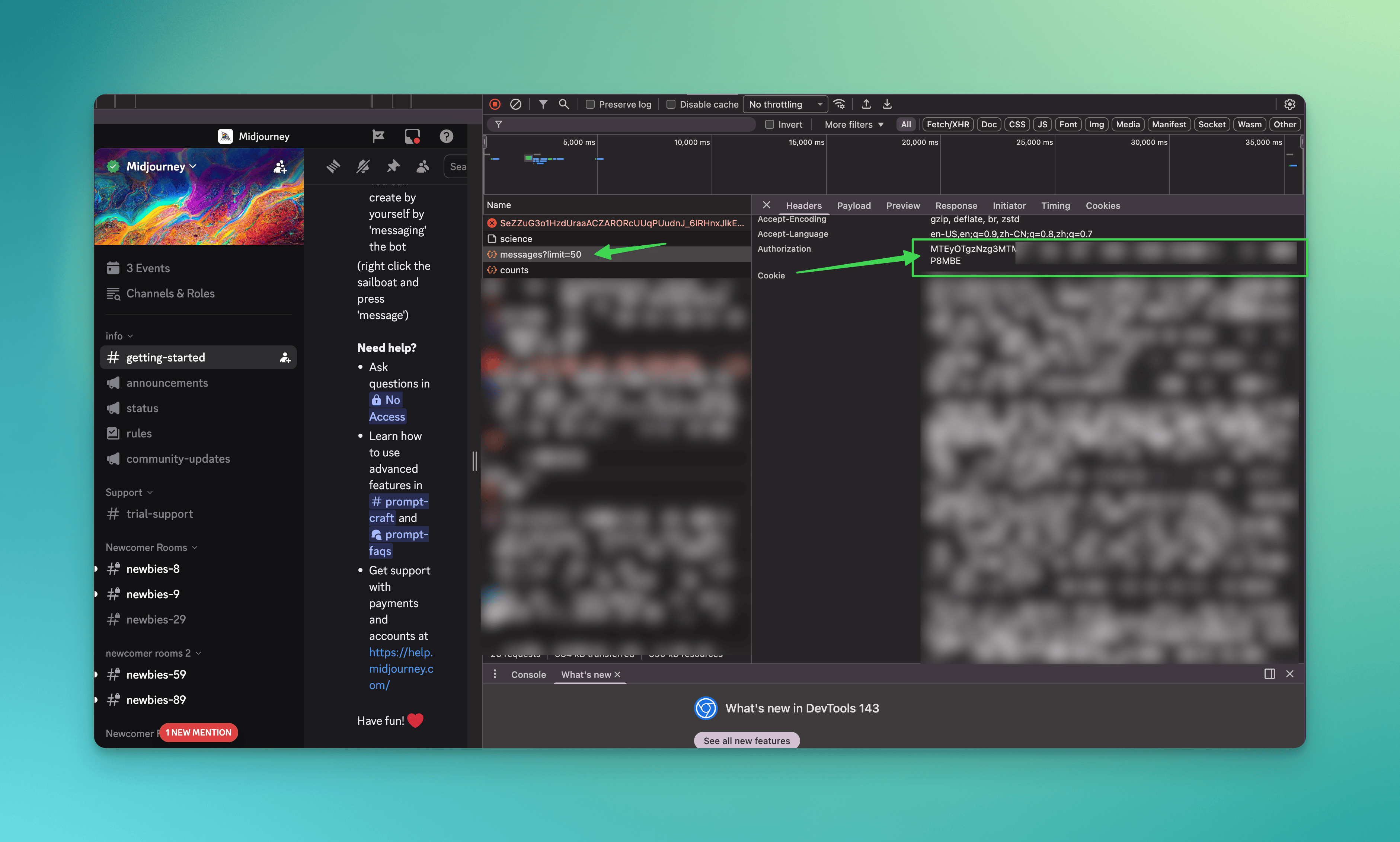Show member list icon in Discord
Image resolution: width=1400 pixels, height=842 pixels.
click(x=423, y=166)
